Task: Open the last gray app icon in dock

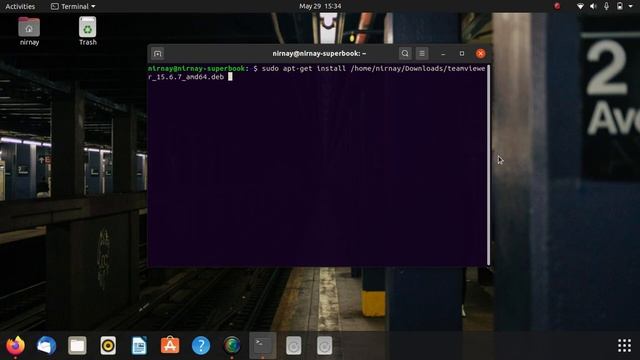Action: pos(324,346)
